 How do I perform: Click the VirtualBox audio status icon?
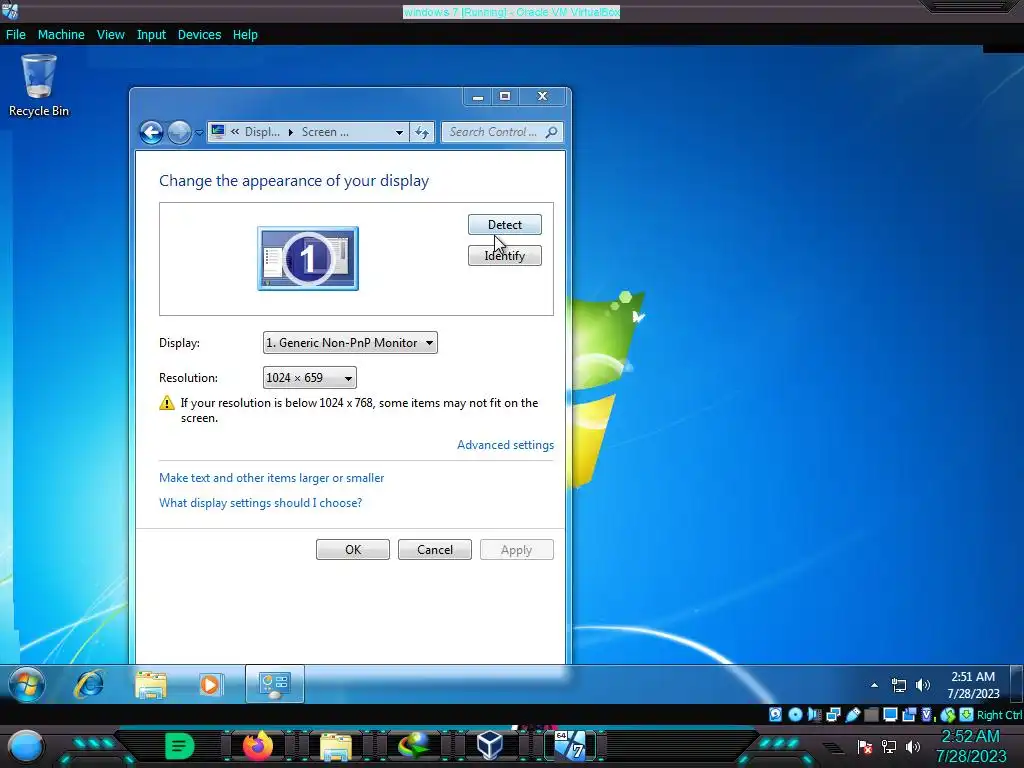coord(814,714)
